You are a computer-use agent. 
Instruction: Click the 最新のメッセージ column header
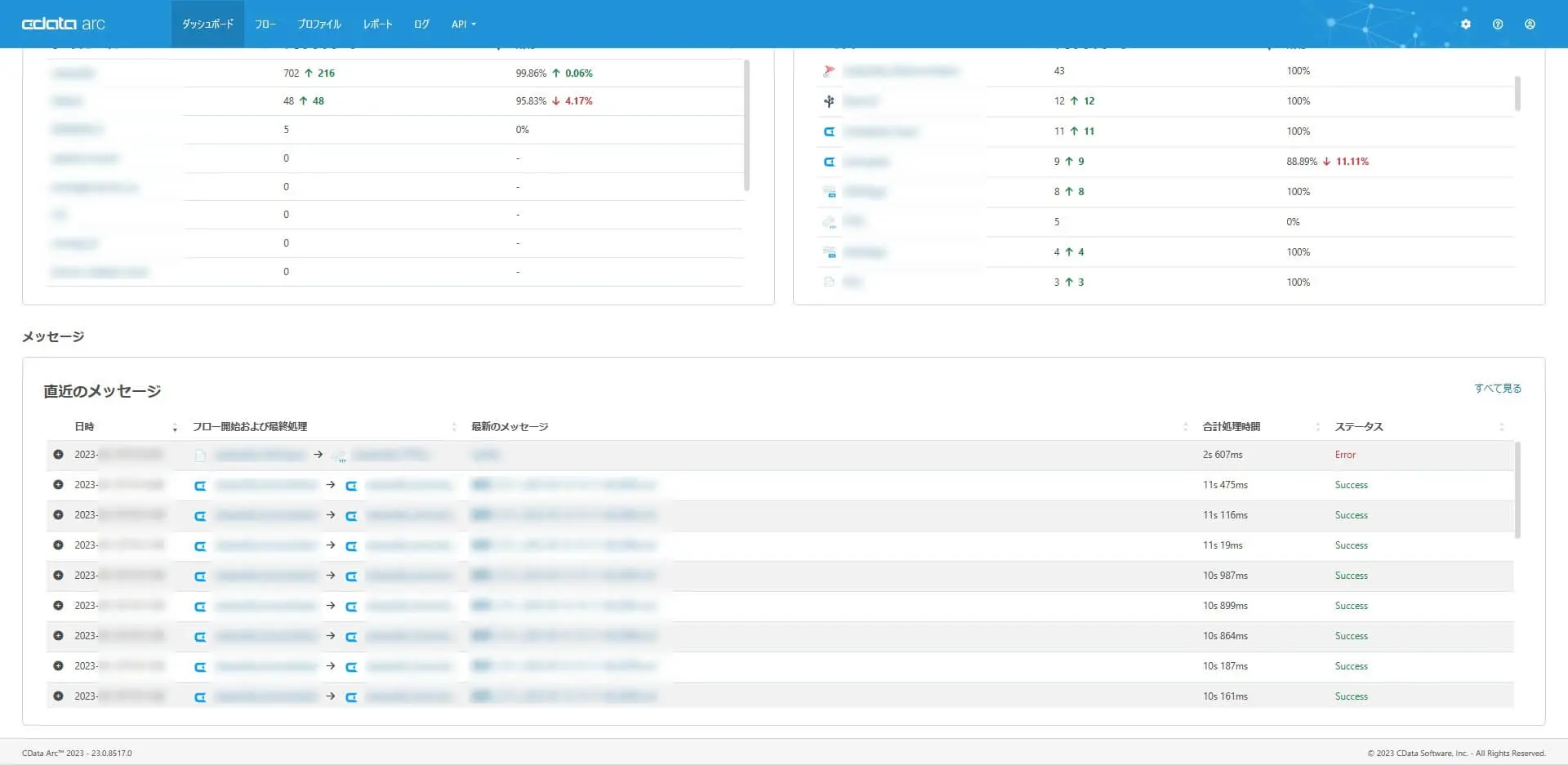coord(510,427)
